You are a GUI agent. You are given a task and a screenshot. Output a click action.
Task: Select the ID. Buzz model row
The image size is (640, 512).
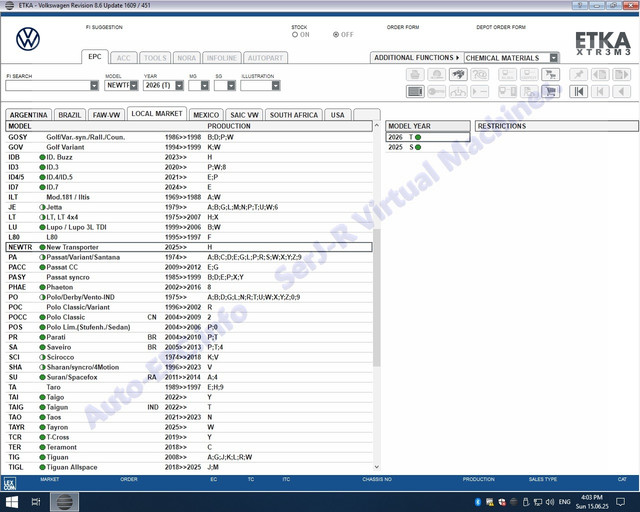click(189, 157)
